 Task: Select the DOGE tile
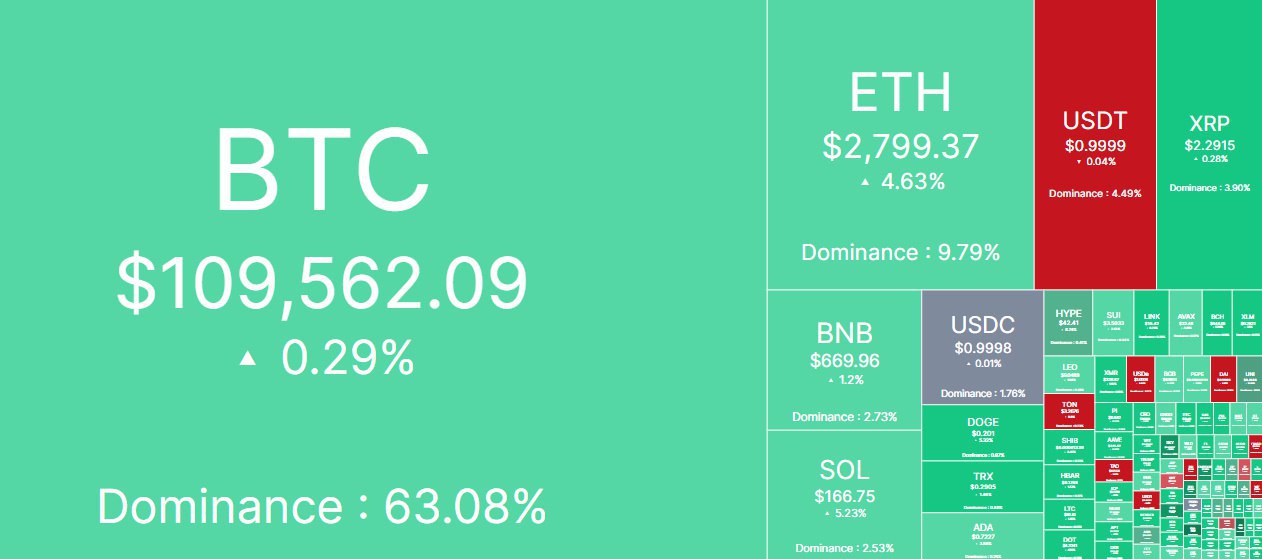tap(982, 432)
